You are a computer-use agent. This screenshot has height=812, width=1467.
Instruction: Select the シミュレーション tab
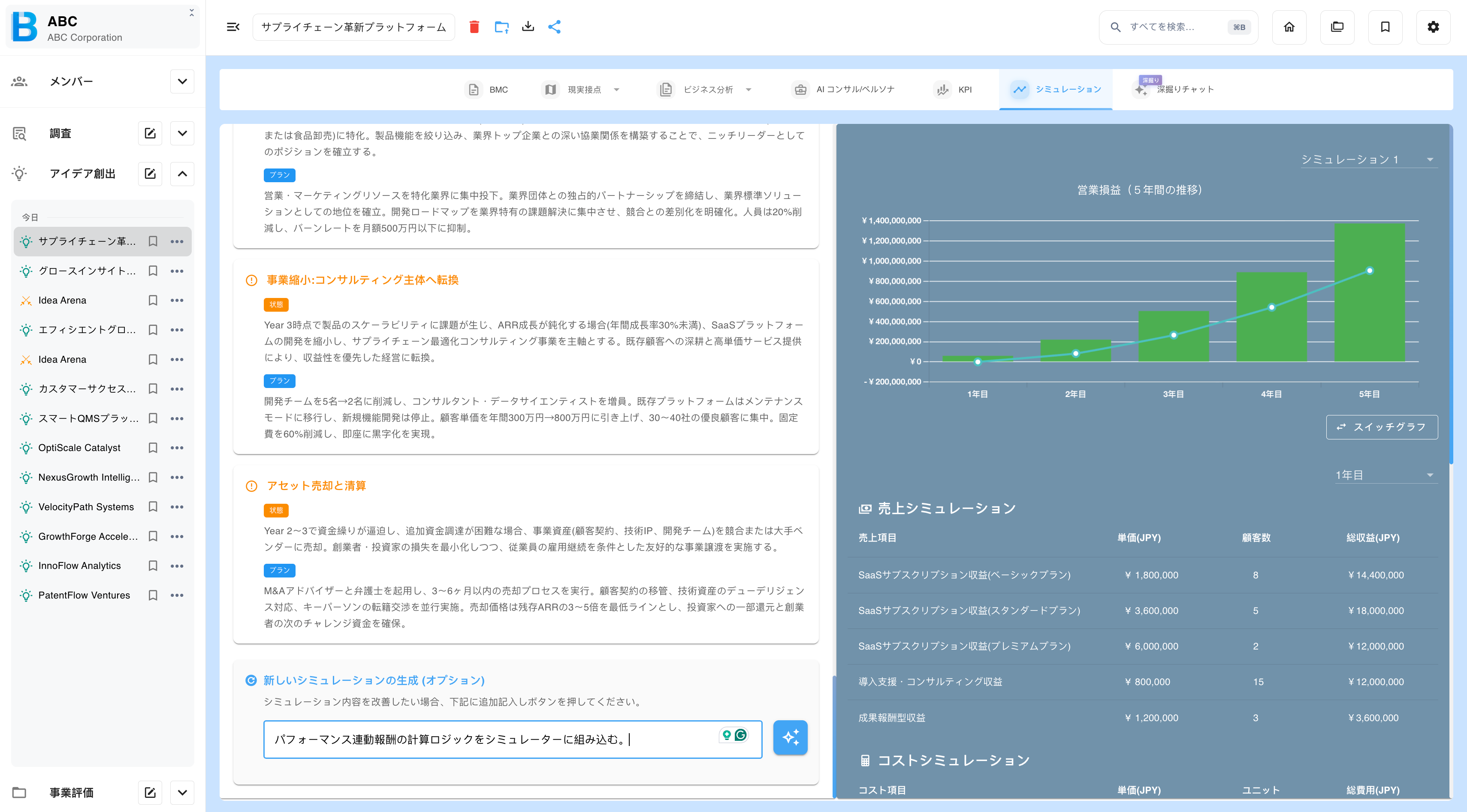[1056, 89]
